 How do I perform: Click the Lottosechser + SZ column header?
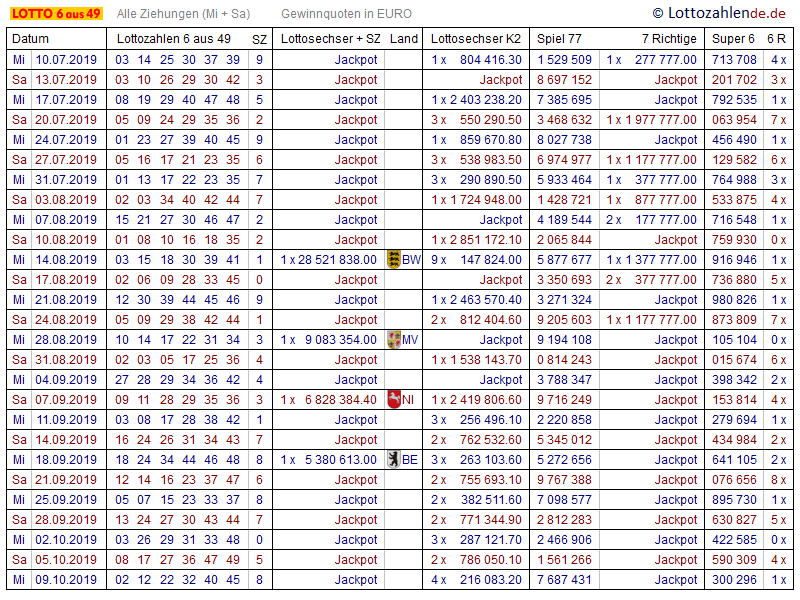[330, 39]
